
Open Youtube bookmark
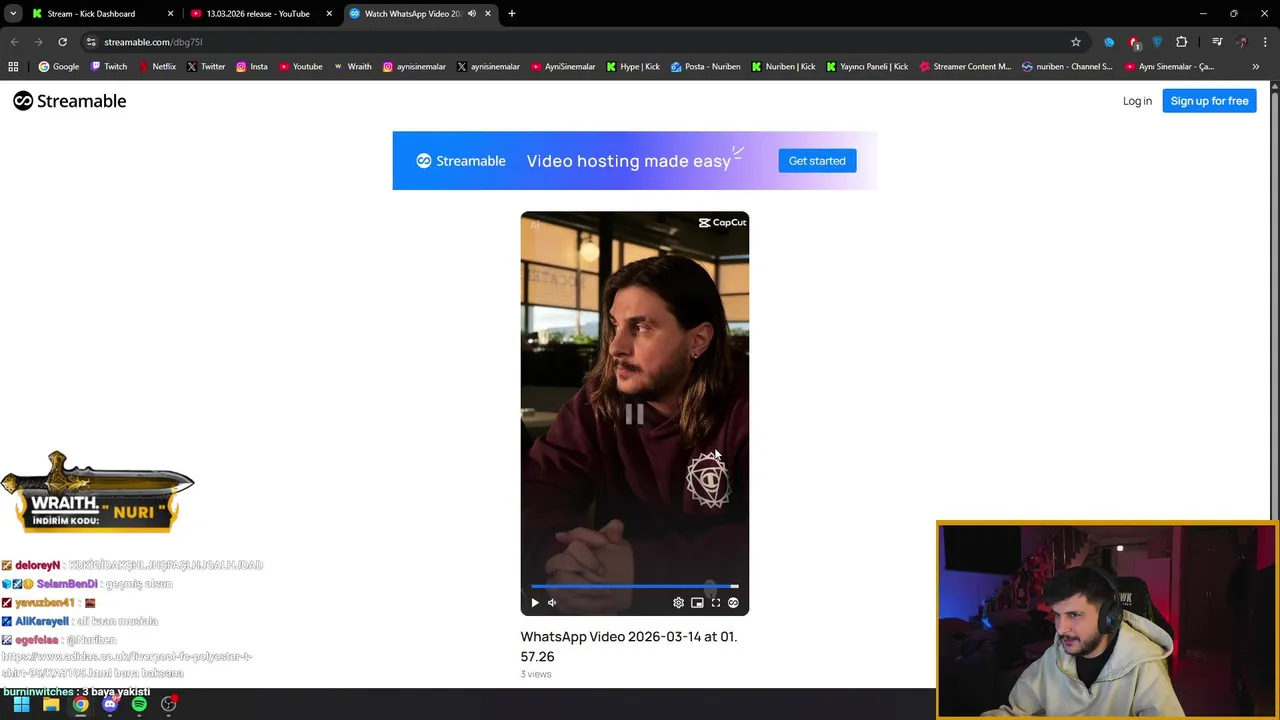(x=301, y=67)
